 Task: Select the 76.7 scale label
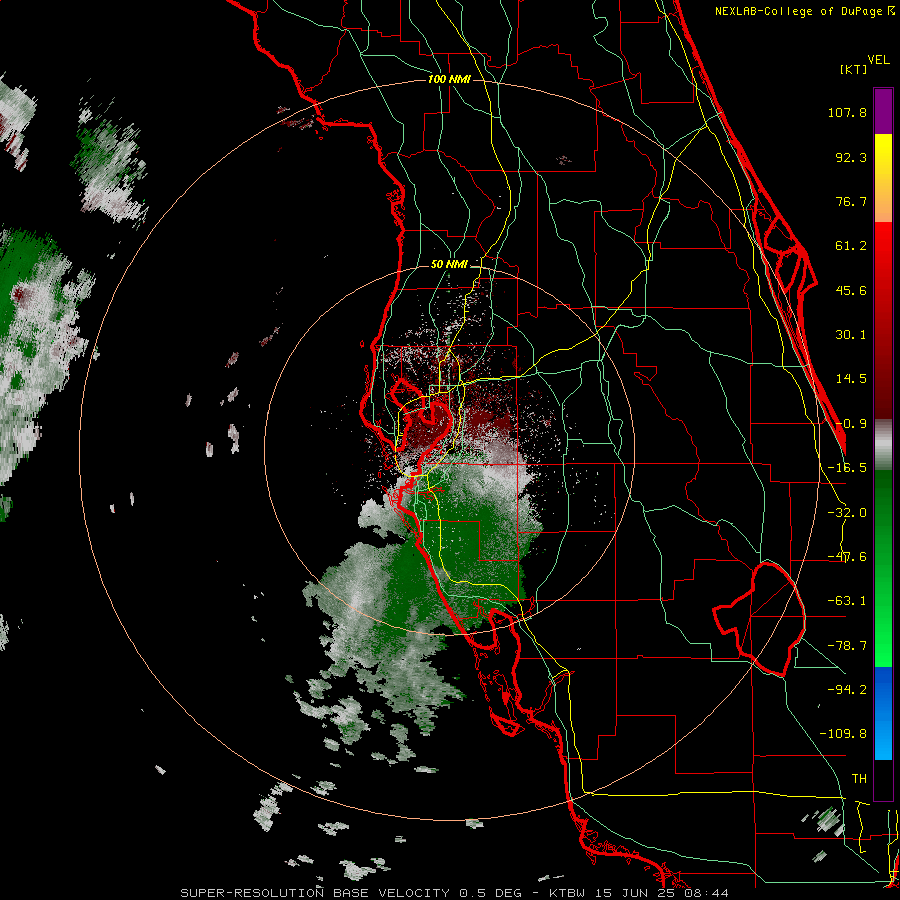coord(851,201)
